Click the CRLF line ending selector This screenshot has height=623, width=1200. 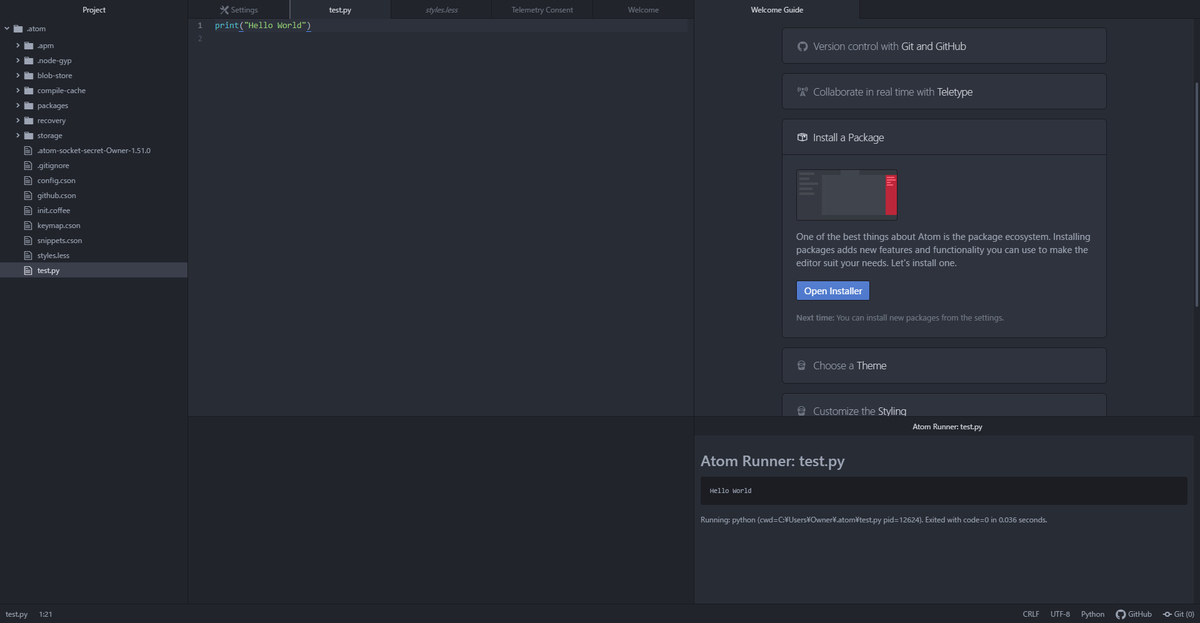(x=1030, y=614)
